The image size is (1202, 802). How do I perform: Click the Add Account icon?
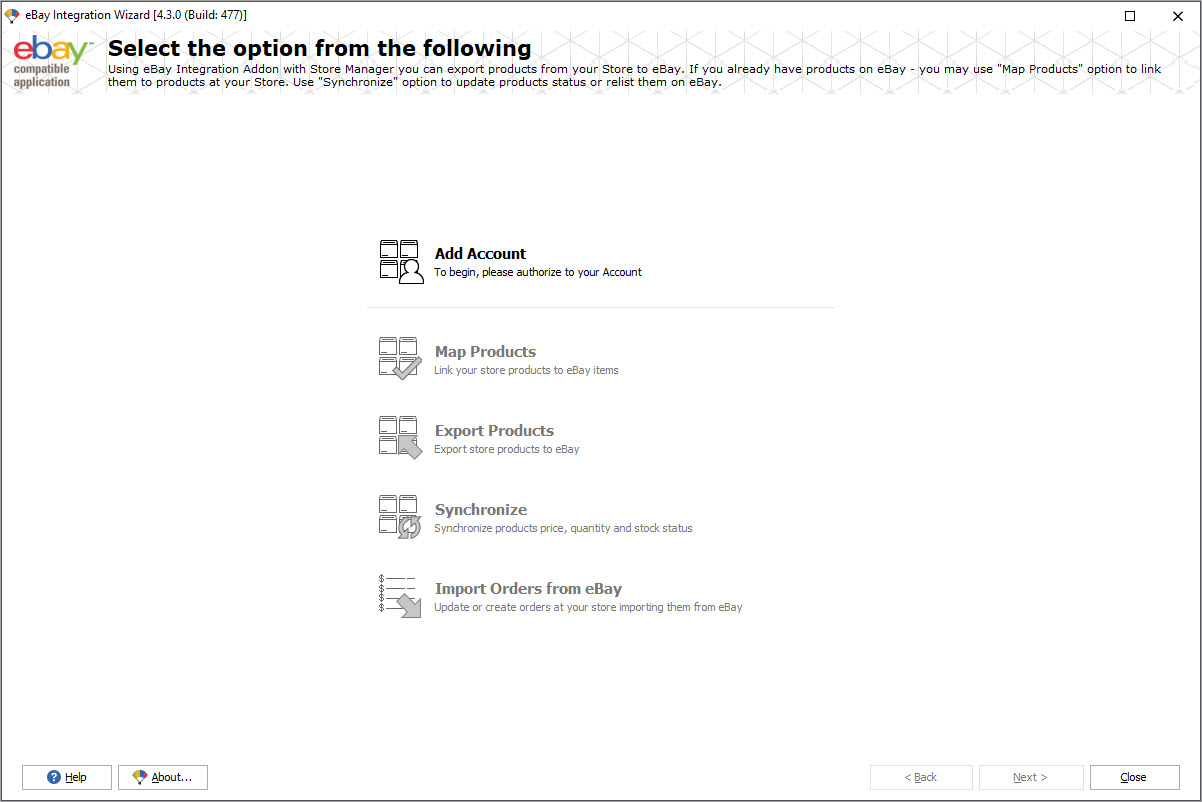[x=402, y=262]
